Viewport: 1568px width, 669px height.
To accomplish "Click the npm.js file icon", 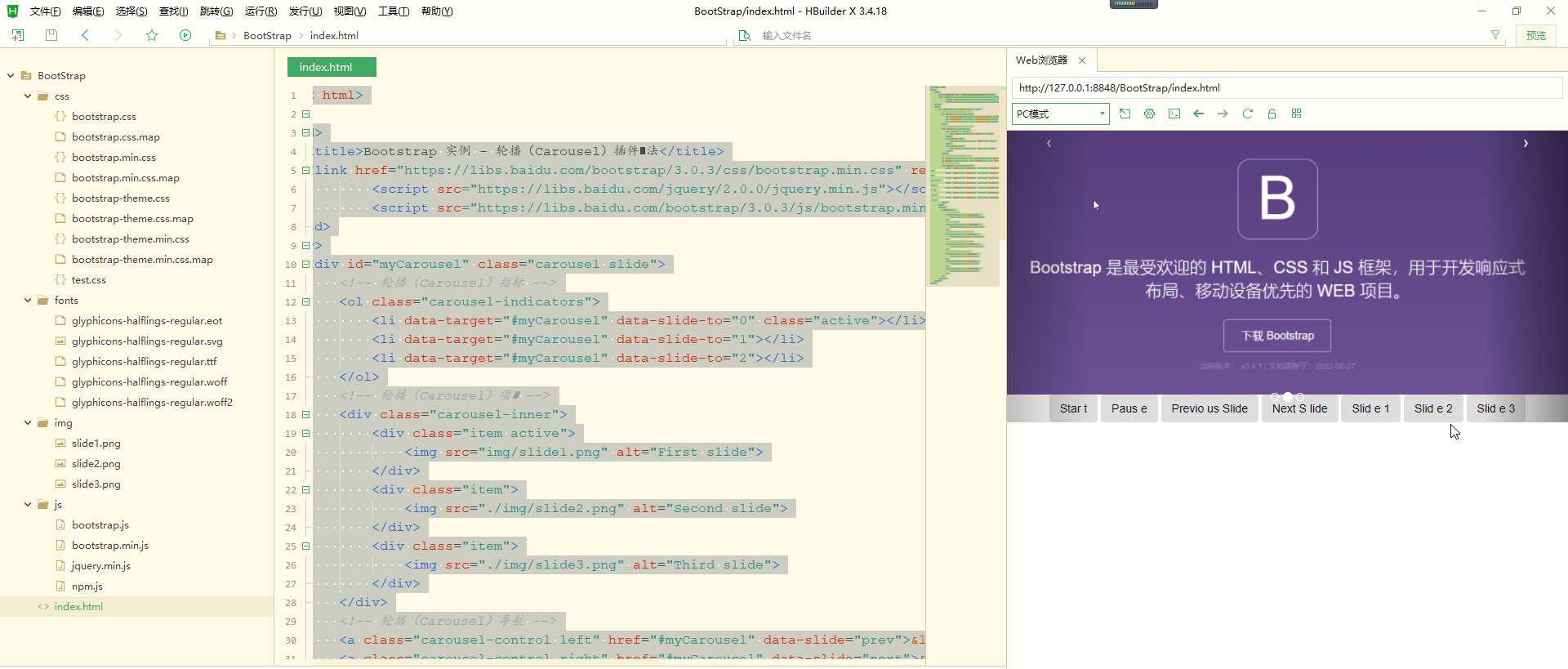I will click(x=60, y=586).
